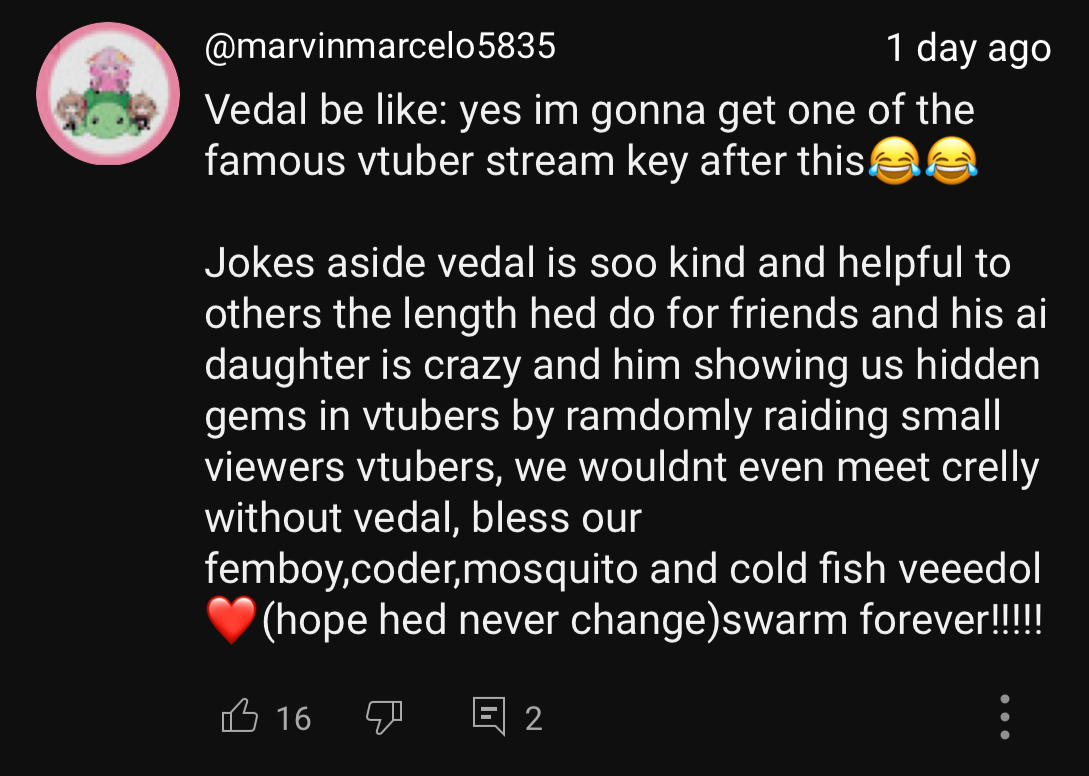This screenshot has height=776, width=1089.
Task: Click the first laughing-crying emoji
Action: (893, 160)
